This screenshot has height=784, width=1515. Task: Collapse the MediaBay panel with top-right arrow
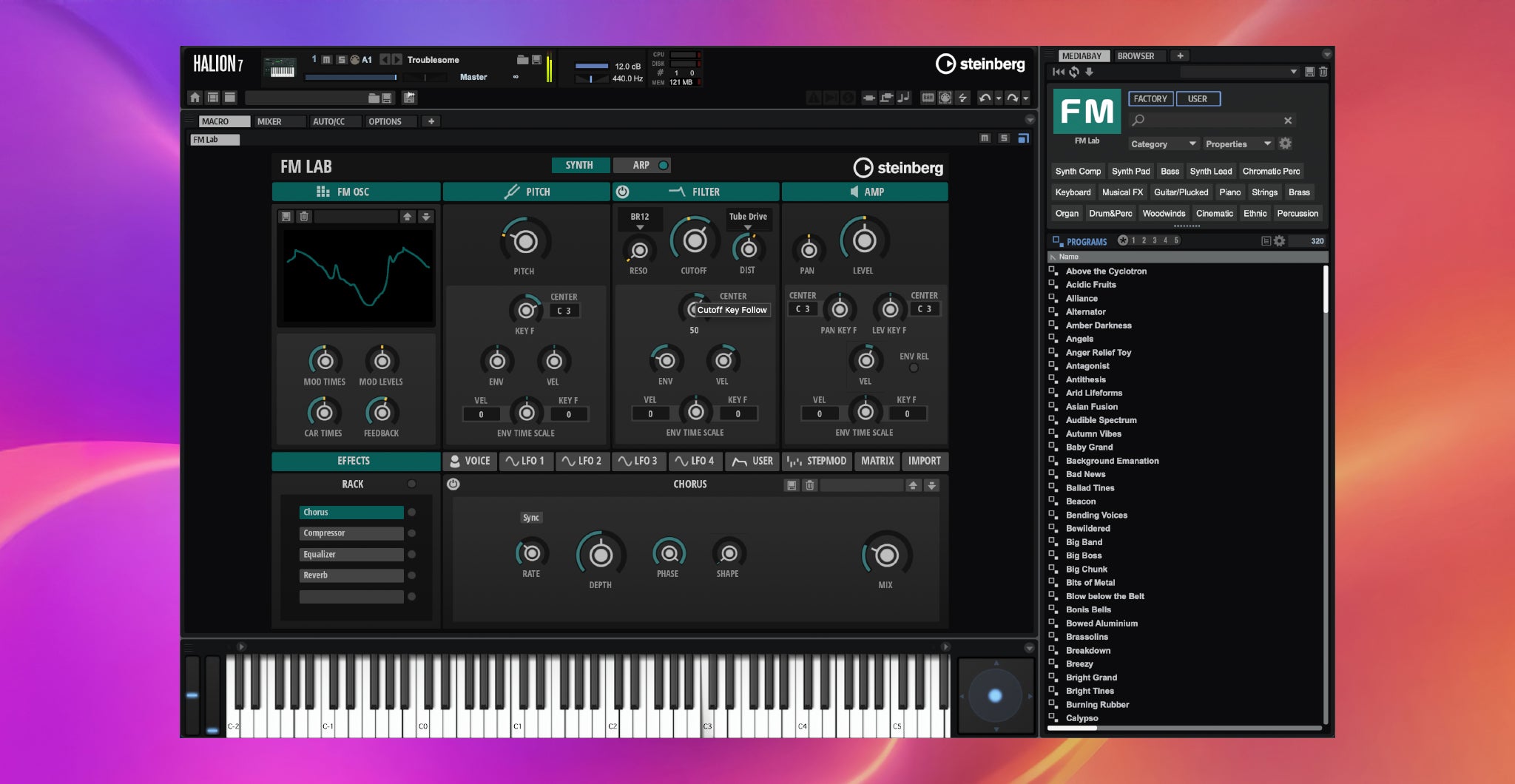click(x=1327, y=54)
